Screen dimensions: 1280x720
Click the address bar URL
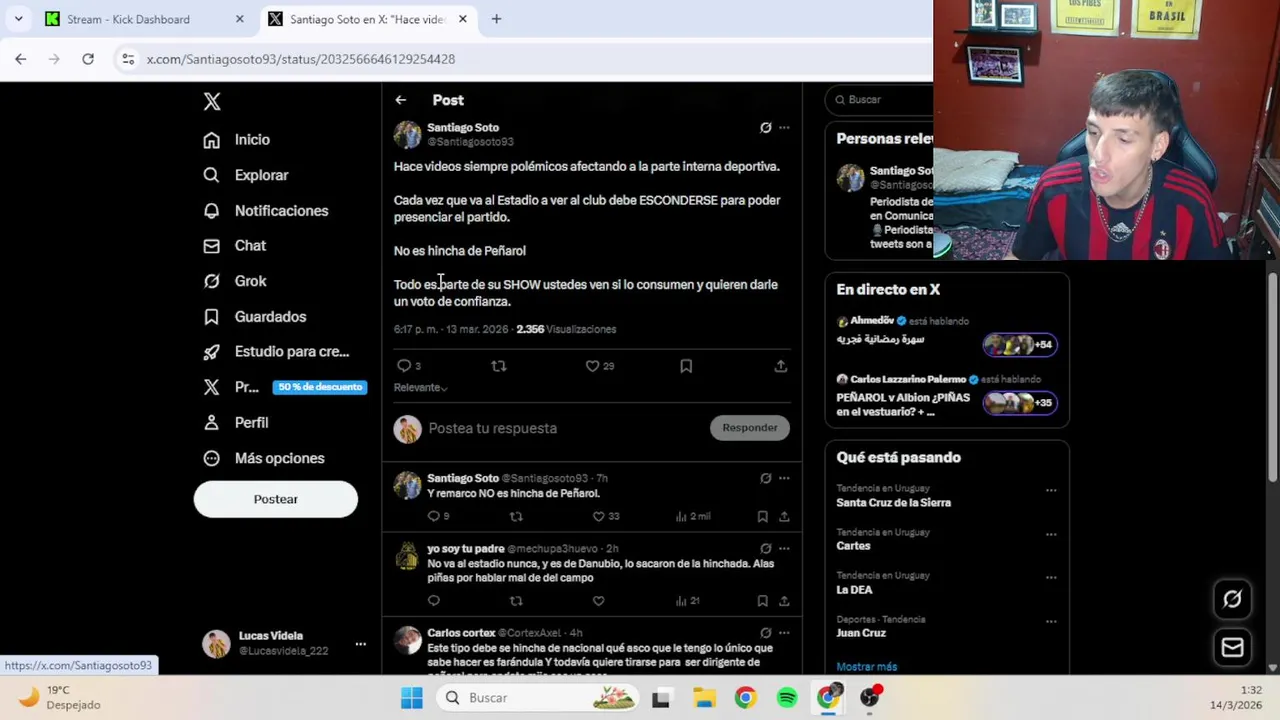(x=300, y=59)
